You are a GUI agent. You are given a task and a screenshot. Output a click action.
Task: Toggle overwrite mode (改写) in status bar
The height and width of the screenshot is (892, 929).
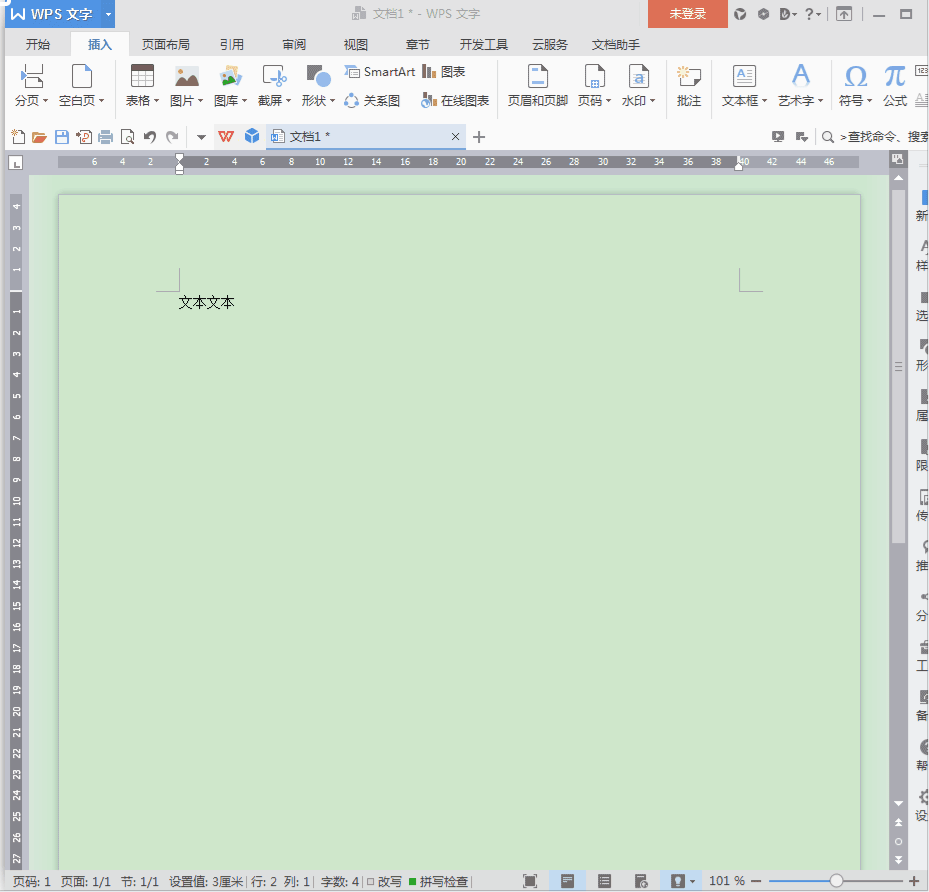(384, 881)
